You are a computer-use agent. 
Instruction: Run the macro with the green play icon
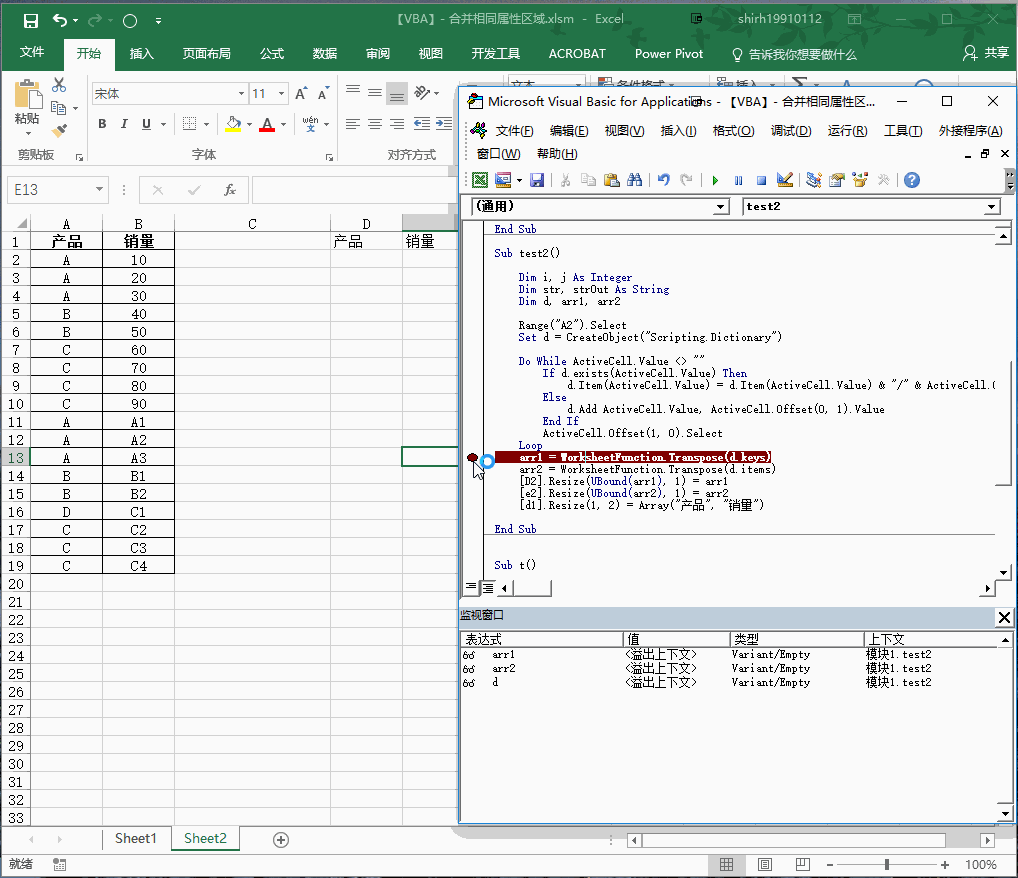tap(715, 180)
